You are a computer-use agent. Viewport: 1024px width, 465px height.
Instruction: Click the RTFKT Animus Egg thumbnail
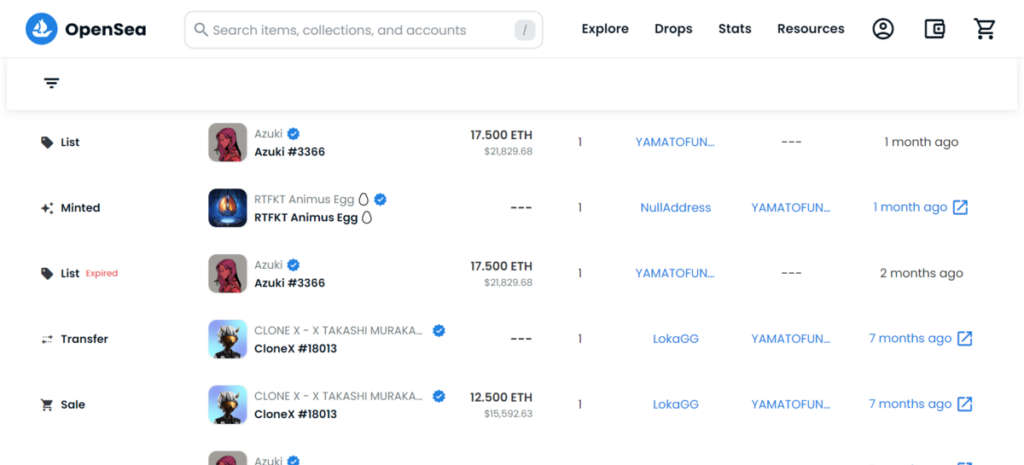(x=228, y=208)
